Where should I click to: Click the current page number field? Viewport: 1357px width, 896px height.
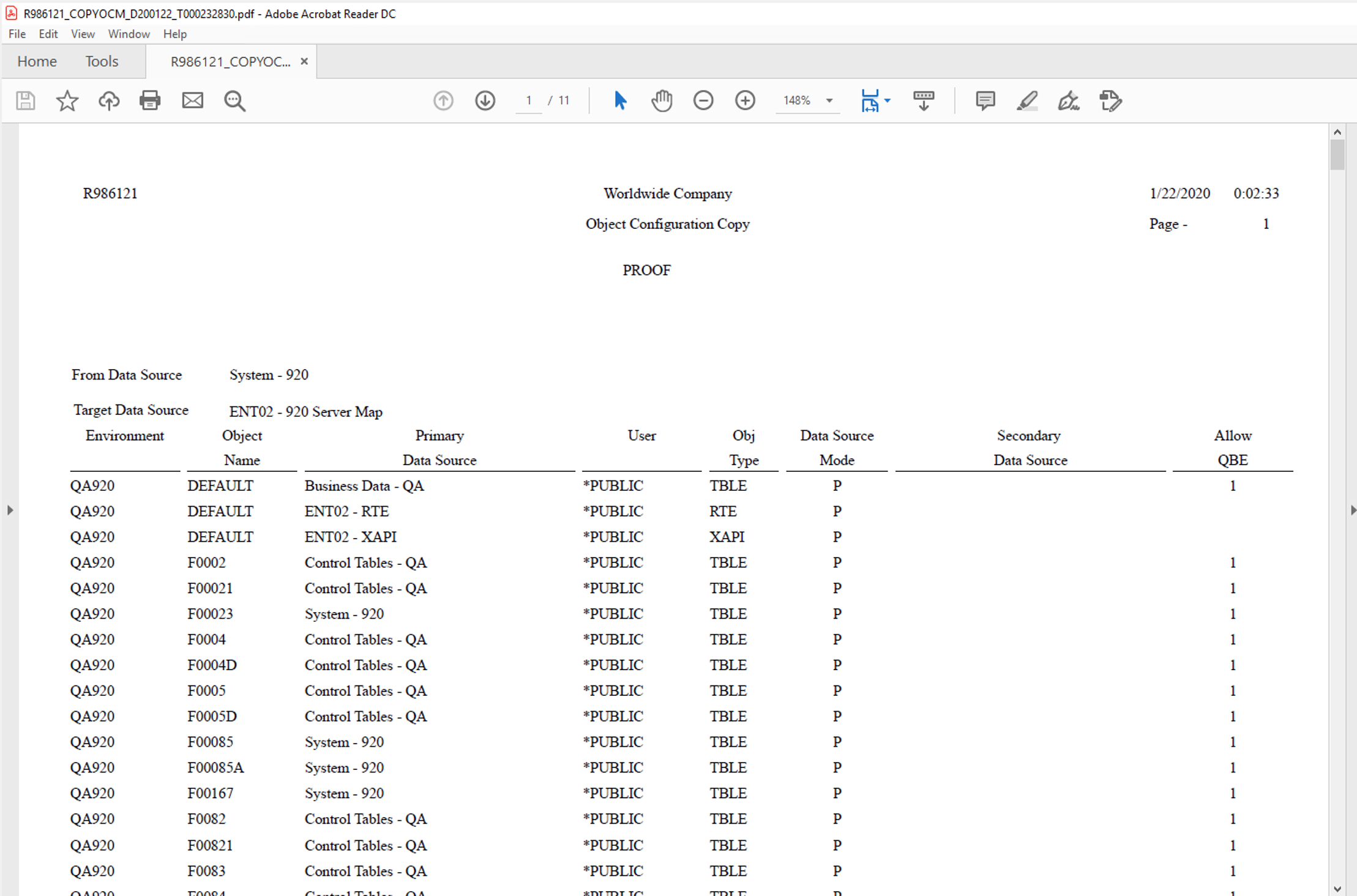coord(528,100)
